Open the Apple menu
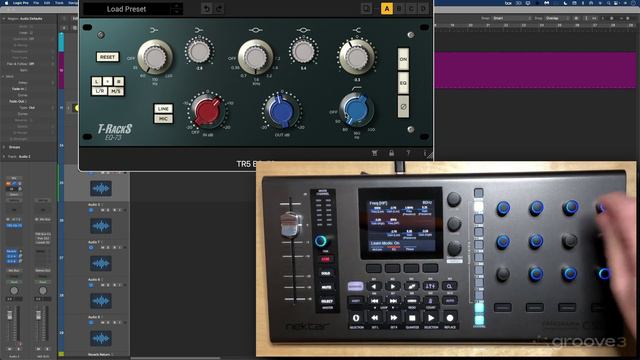This screenshot has width=640, height=360. point(6,2)
